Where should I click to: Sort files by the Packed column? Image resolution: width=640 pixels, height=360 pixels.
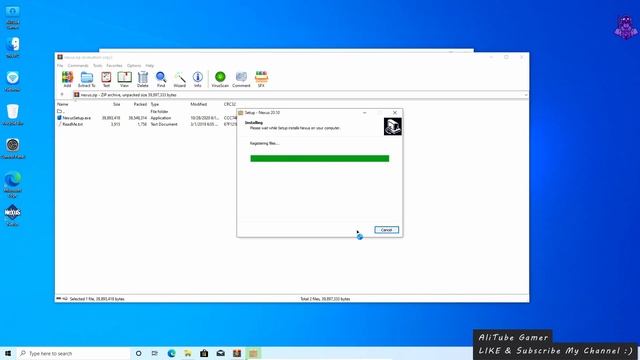point(140,104)
